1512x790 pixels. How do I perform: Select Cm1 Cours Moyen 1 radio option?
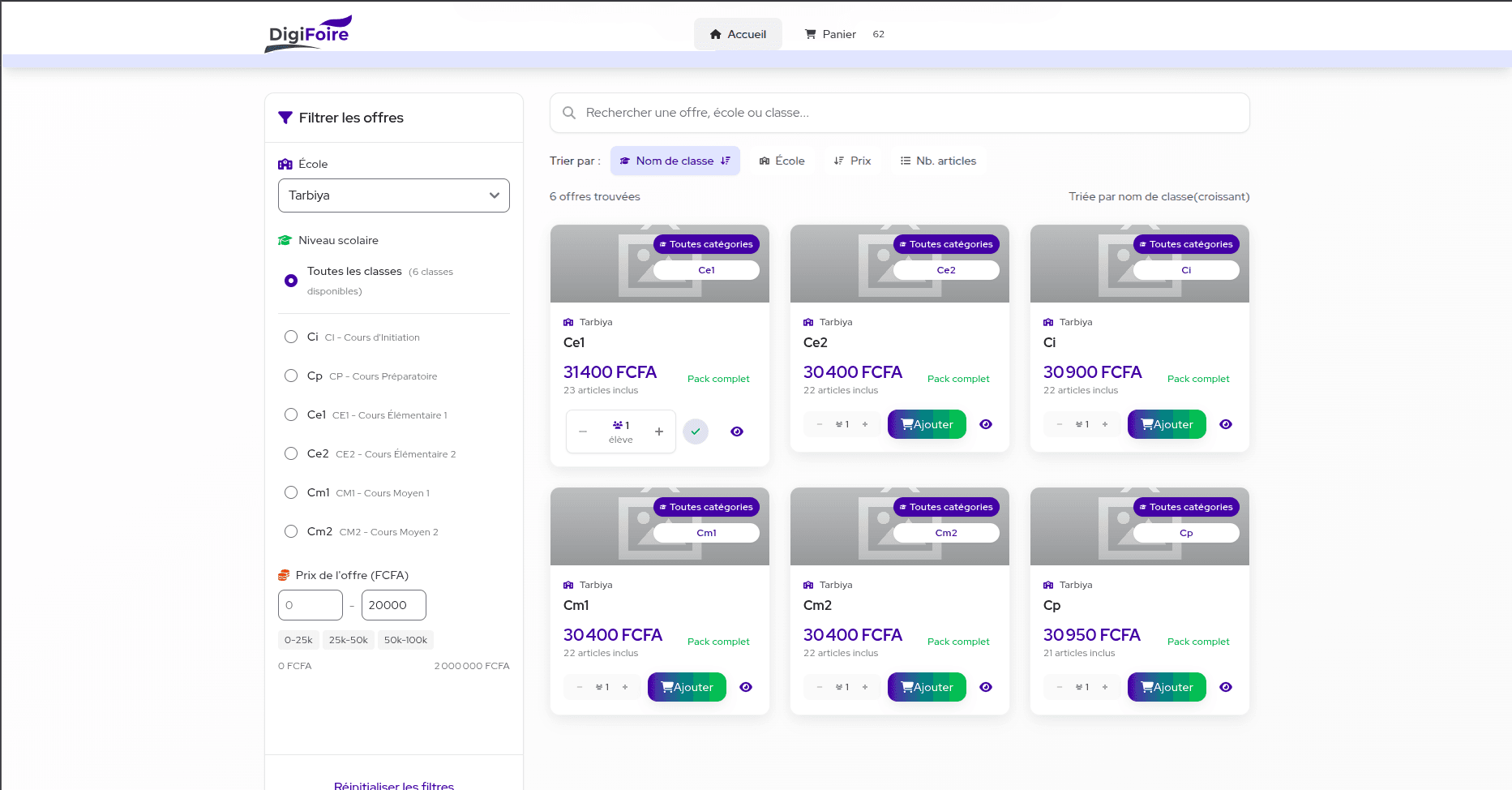point(291,492)
